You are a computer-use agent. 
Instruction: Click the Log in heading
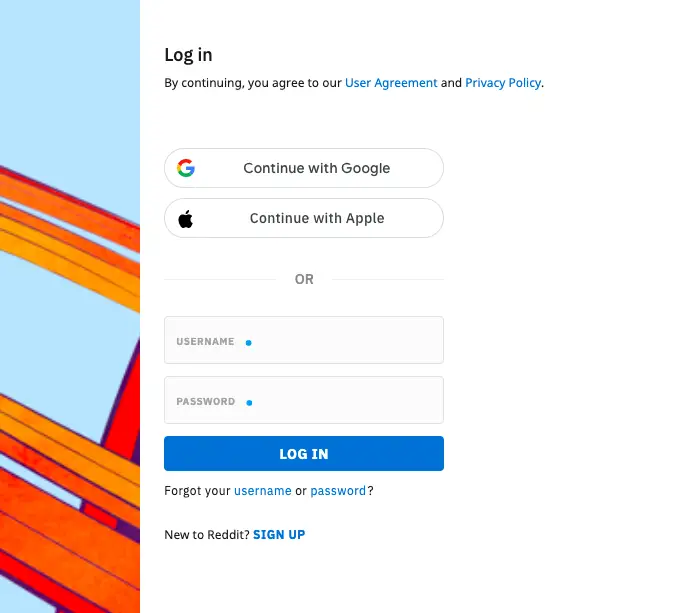coord(188,55)
